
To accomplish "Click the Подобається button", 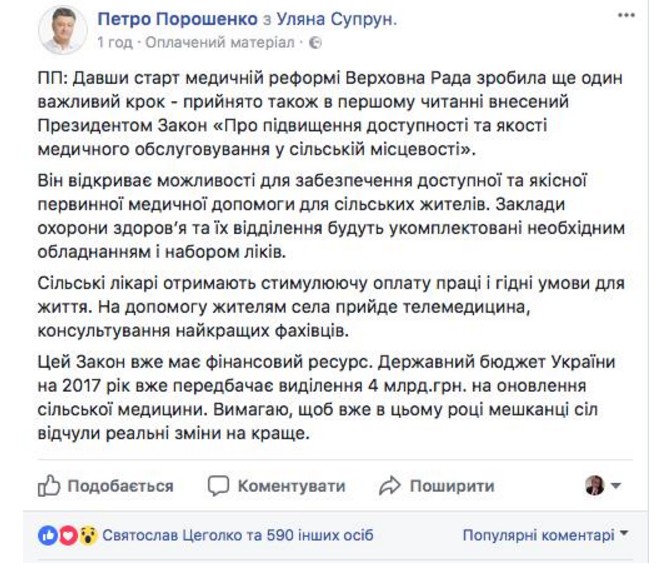I will [105, 486].
